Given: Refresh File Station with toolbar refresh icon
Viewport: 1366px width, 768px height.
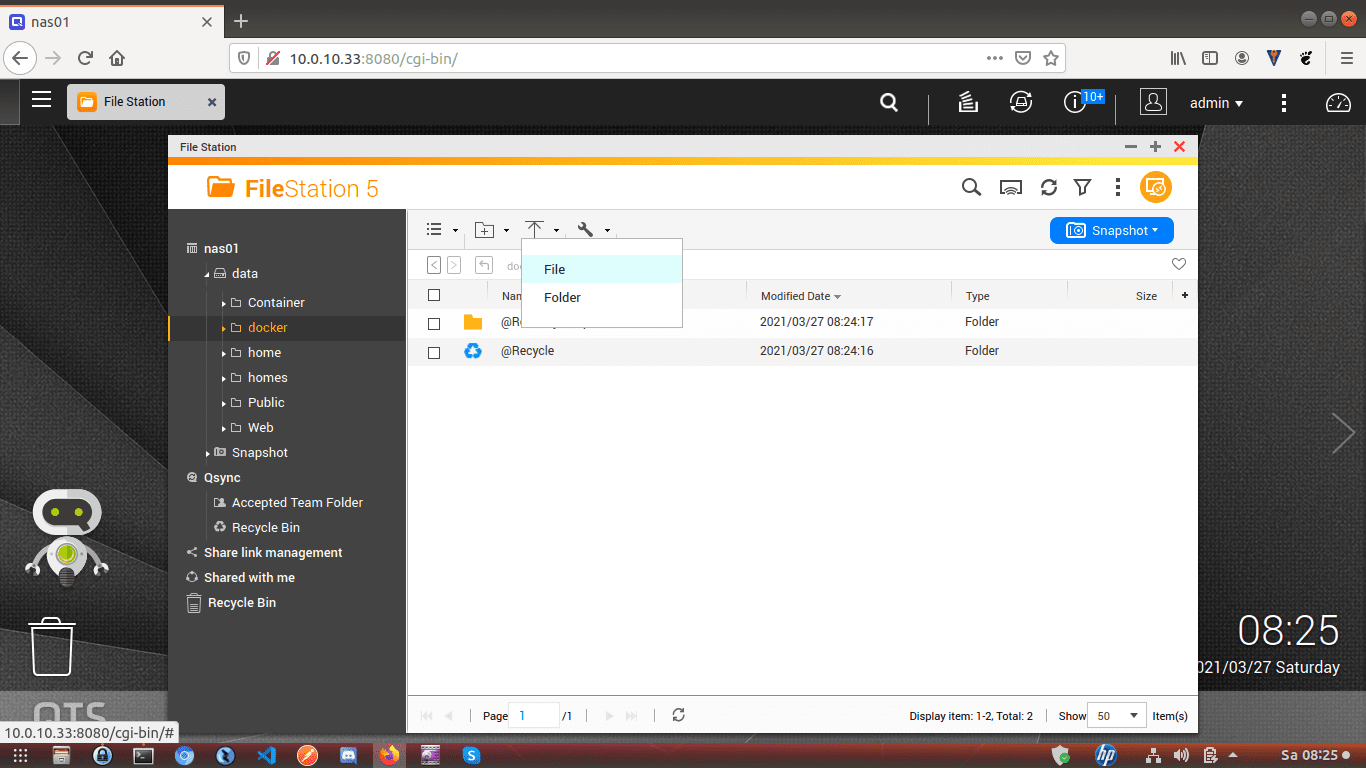Looking at the screenshot, I should pos(1048,187).
